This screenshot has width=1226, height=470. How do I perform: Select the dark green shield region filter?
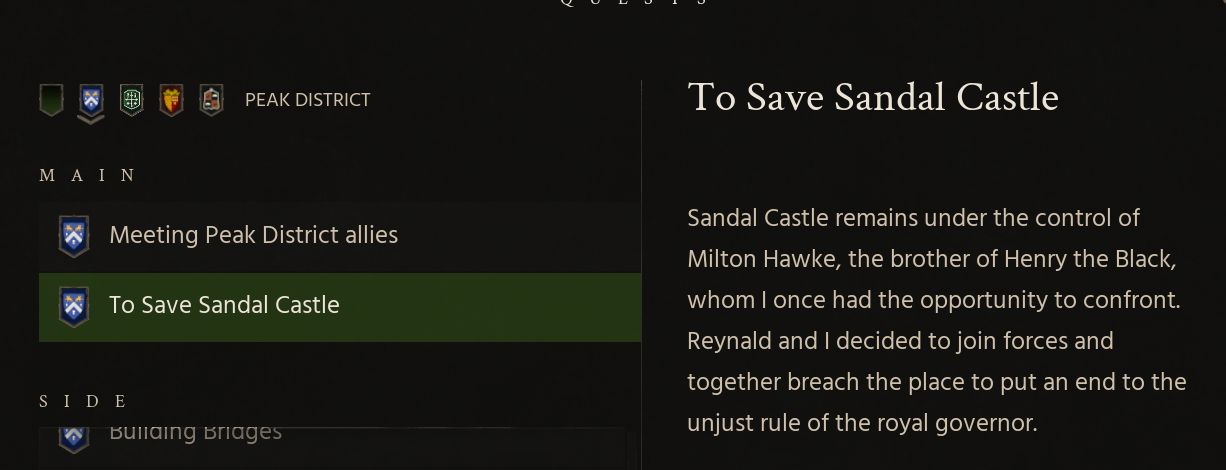[51, 100]
